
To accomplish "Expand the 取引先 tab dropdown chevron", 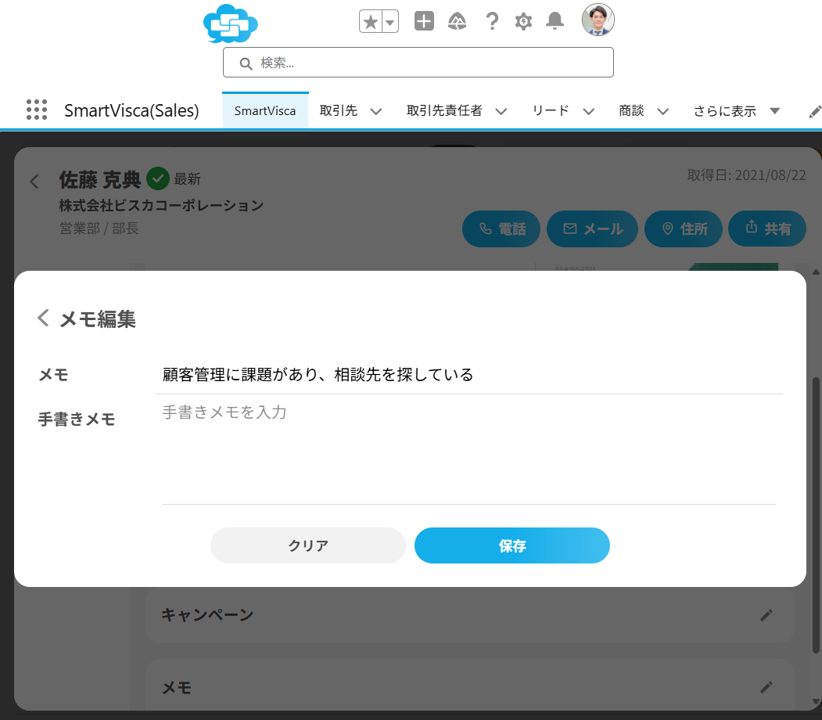I will coord(376,111).
